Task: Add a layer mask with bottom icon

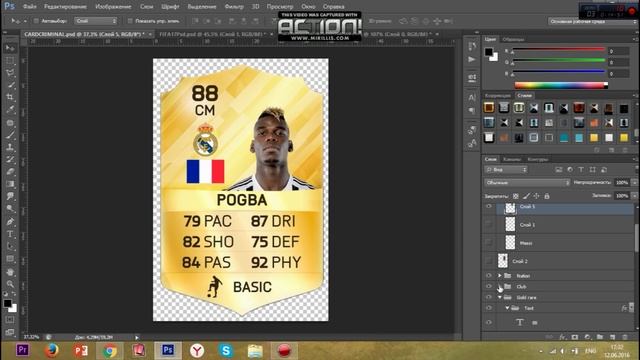Action: [x=575, y=337]
